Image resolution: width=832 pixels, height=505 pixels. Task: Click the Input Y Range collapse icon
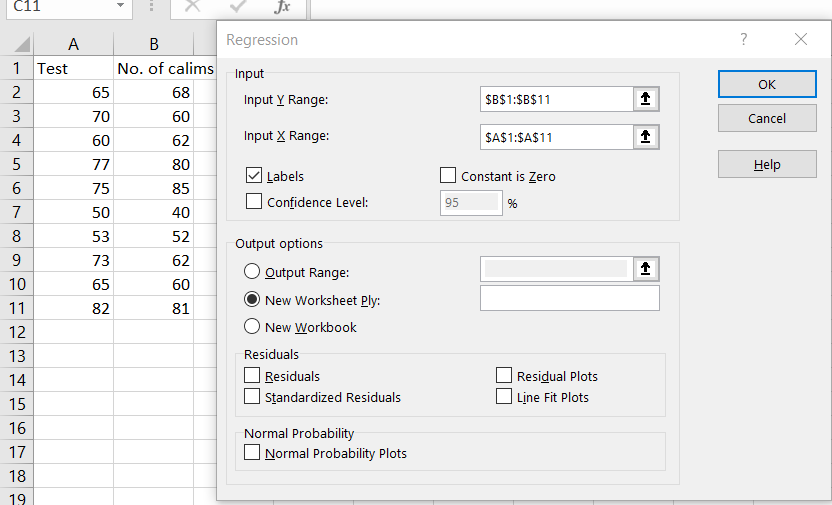[x=646, y=99]
